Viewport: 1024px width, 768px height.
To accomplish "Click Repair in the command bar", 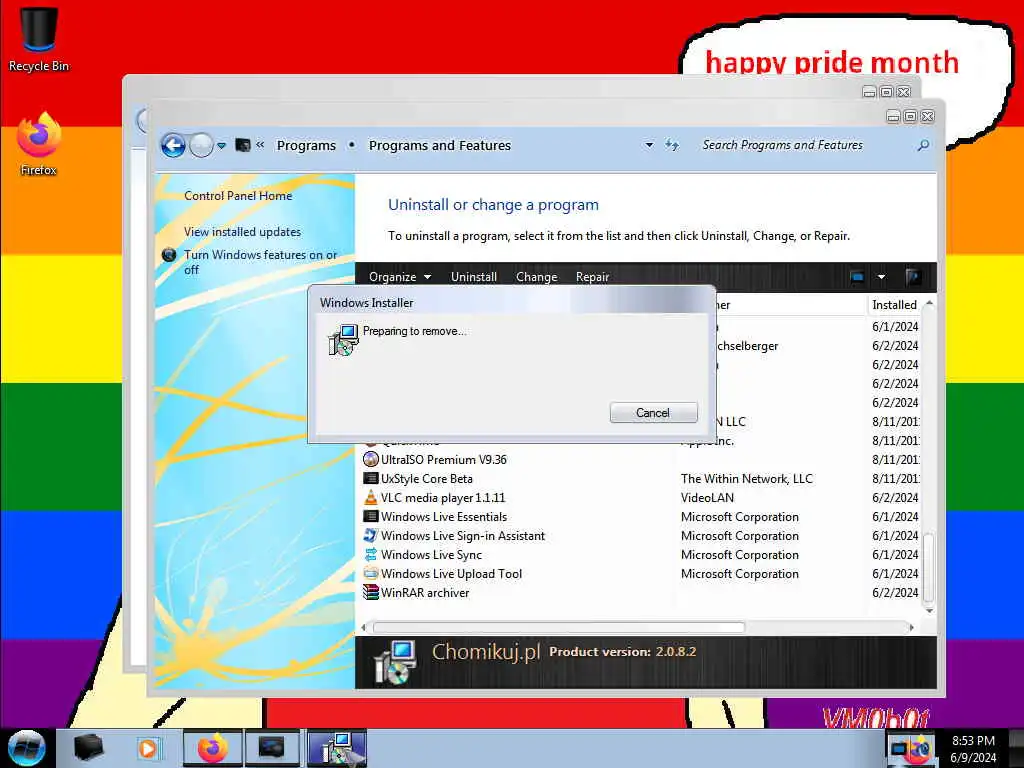I will (592, 277).
